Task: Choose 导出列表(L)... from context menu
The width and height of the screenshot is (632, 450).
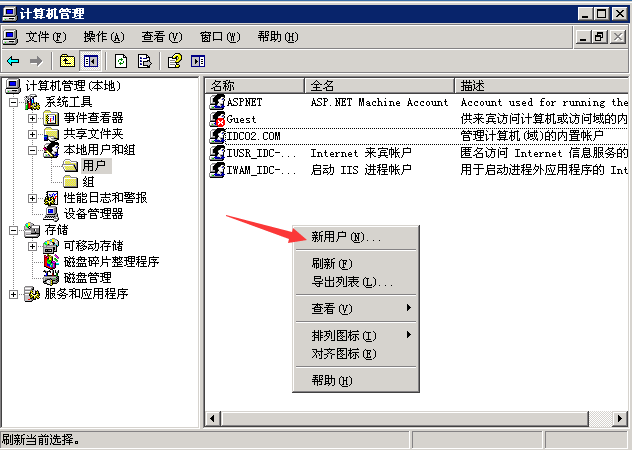Action: tap(356, 281)
